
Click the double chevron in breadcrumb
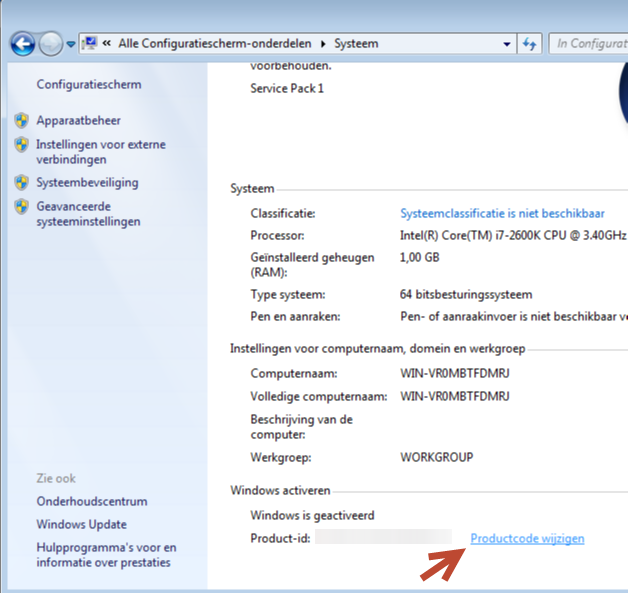(x=107, y=43)
